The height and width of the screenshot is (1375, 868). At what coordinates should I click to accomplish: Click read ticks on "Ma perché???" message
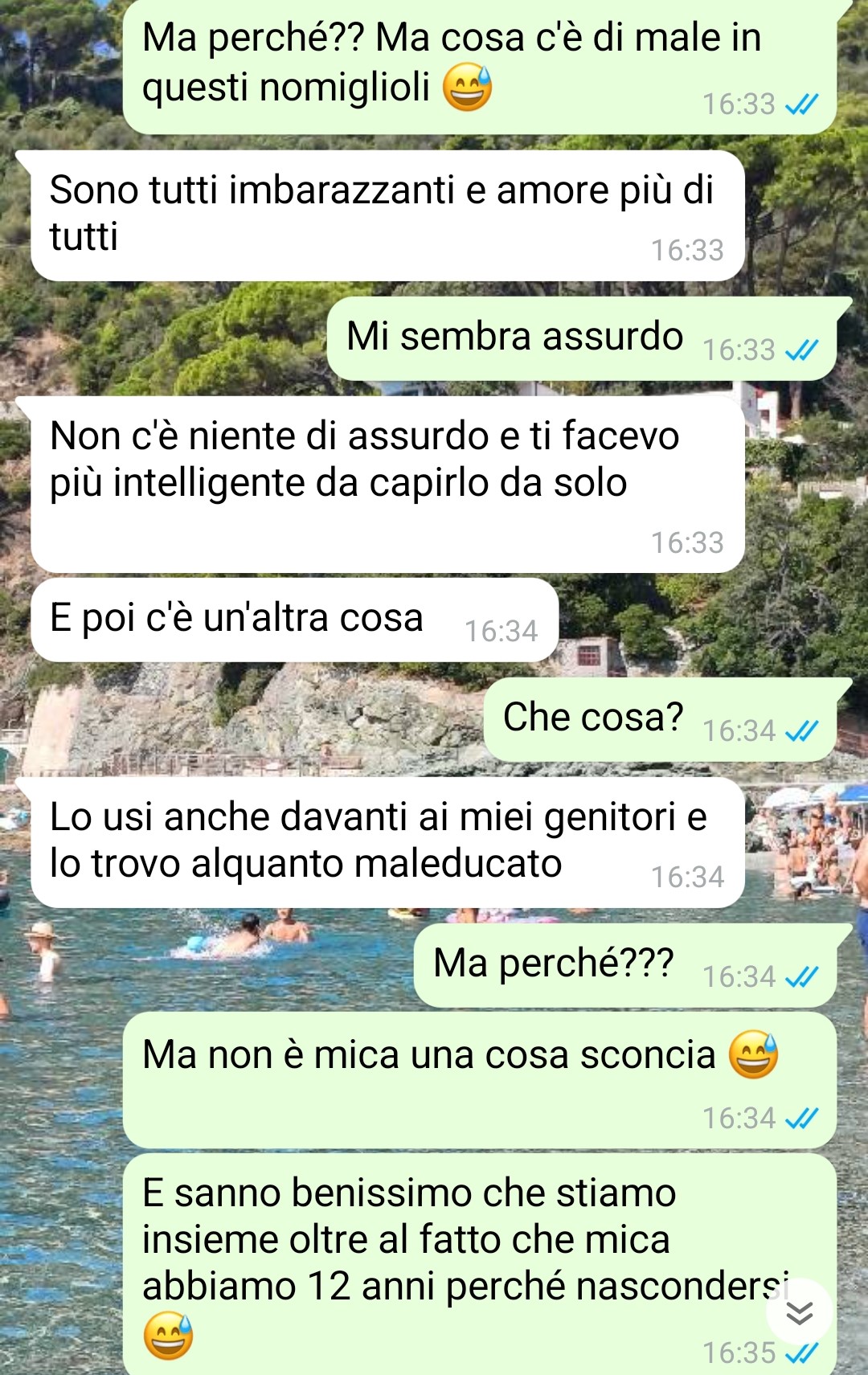coord(801,977)
